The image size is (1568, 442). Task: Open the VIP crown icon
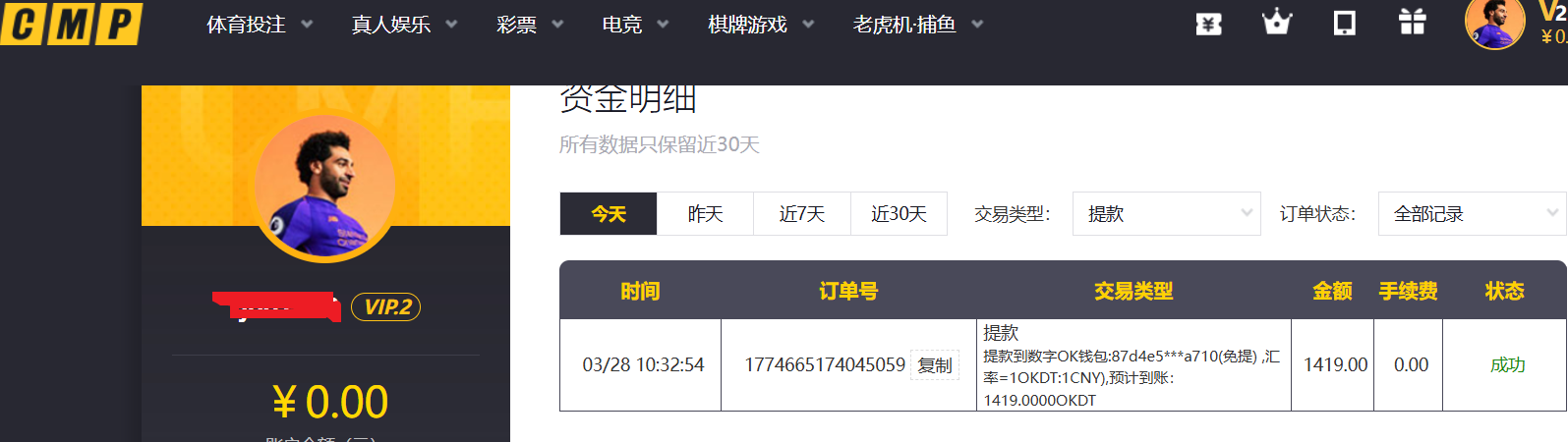(x=1276, y=23)
